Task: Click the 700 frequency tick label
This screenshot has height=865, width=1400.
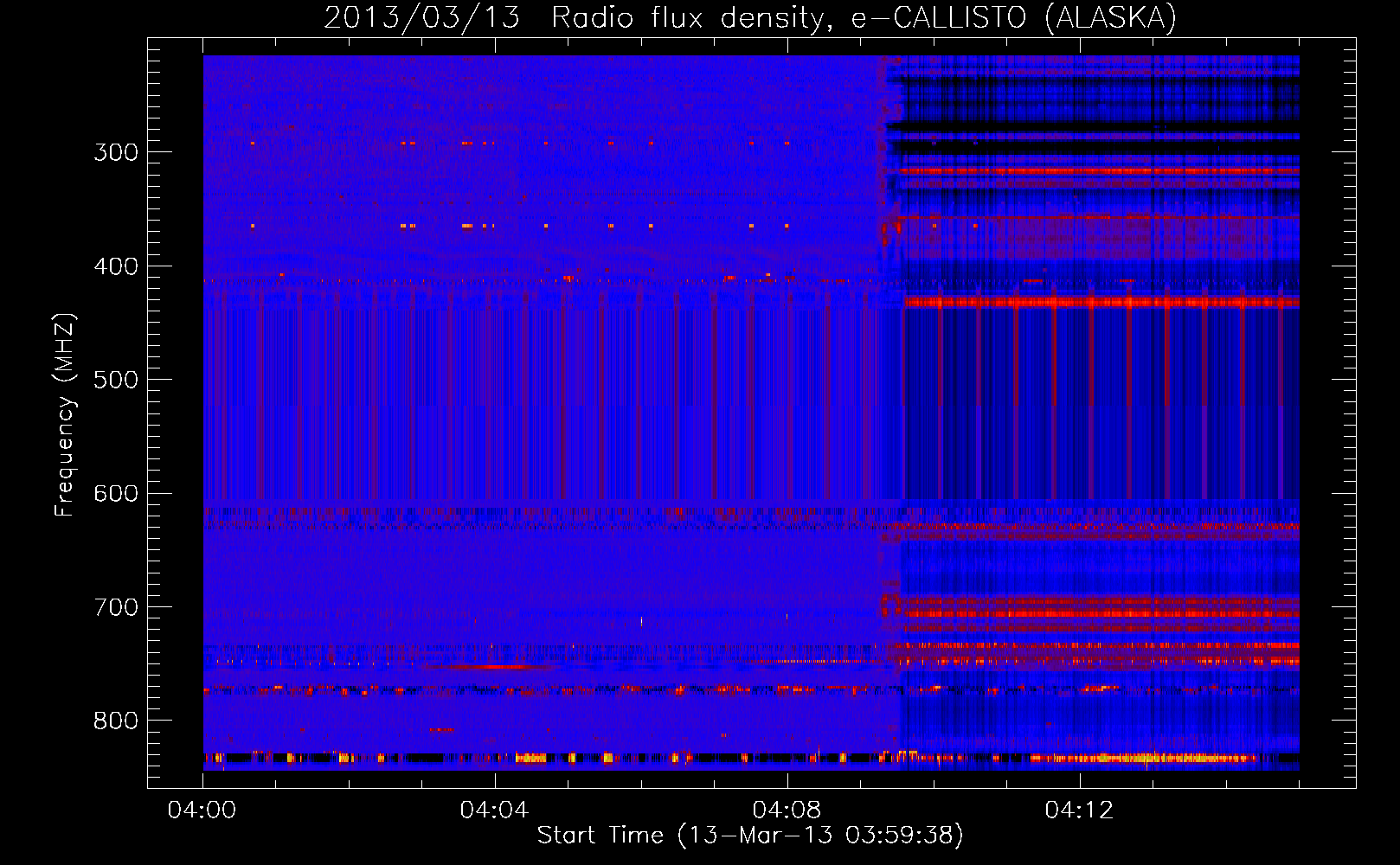Action: pos(116,607)
